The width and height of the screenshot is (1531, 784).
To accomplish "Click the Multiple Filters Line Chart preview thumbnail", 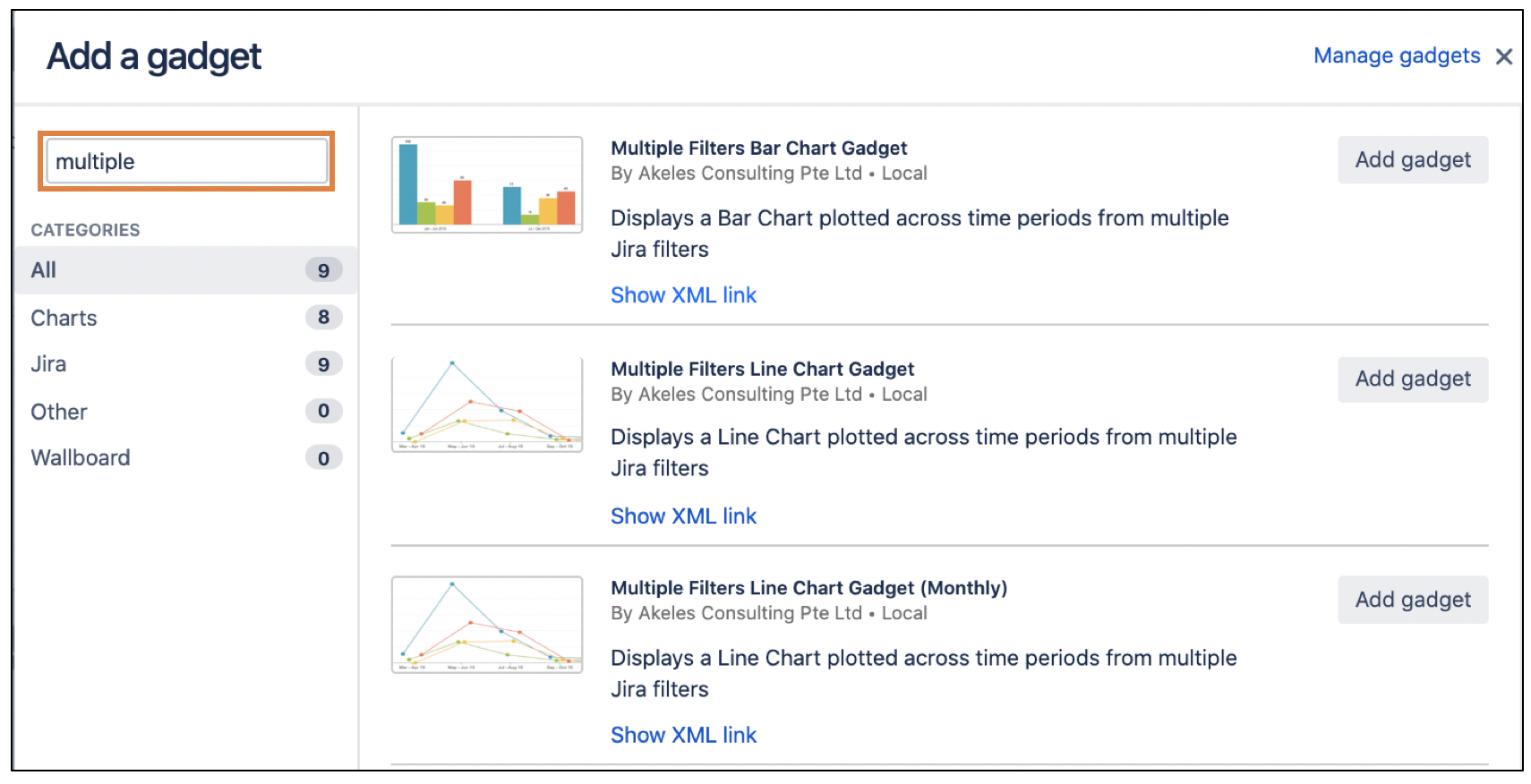I will coord(486,404).
